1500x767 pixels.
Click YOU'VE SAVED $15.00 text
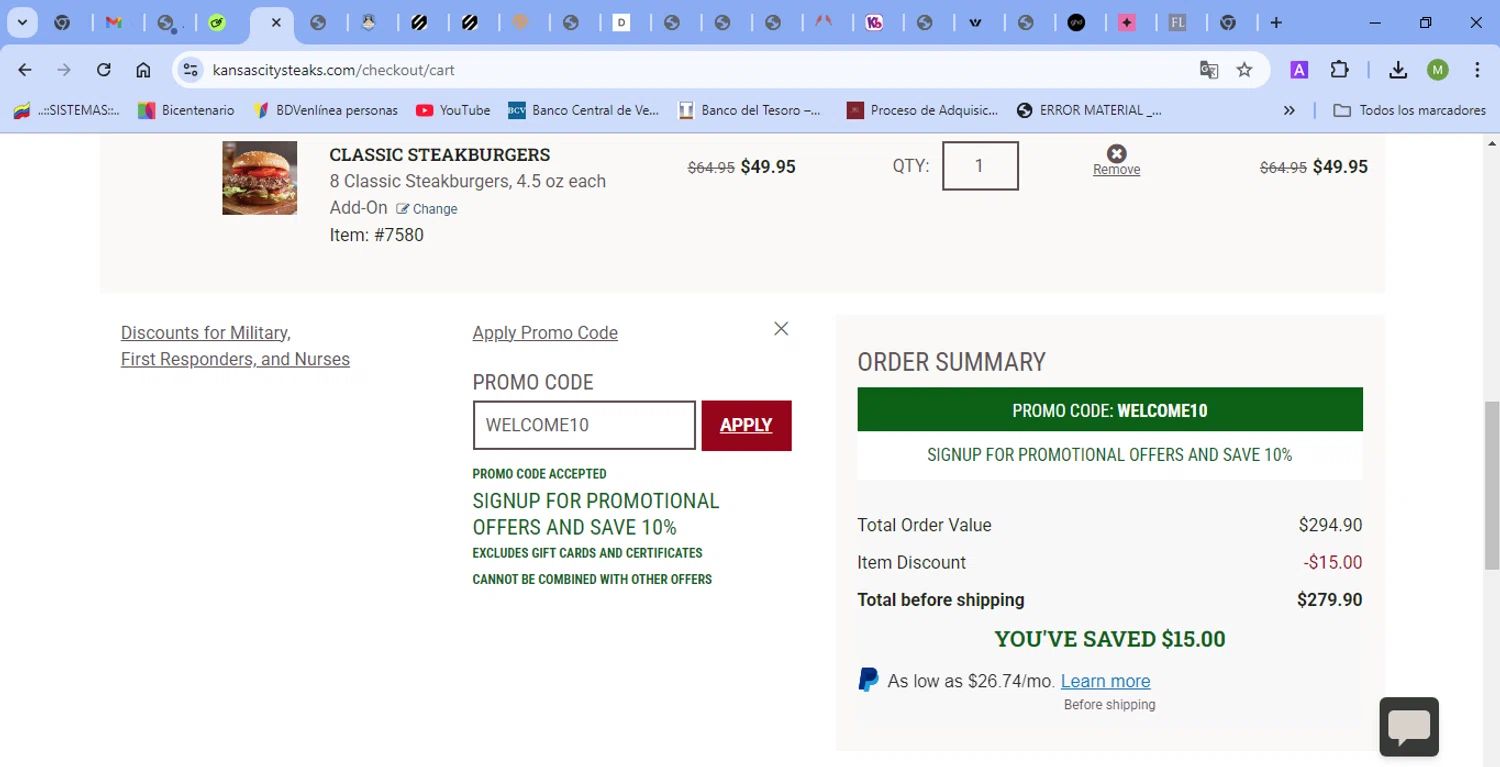[x=1110, y=639]
